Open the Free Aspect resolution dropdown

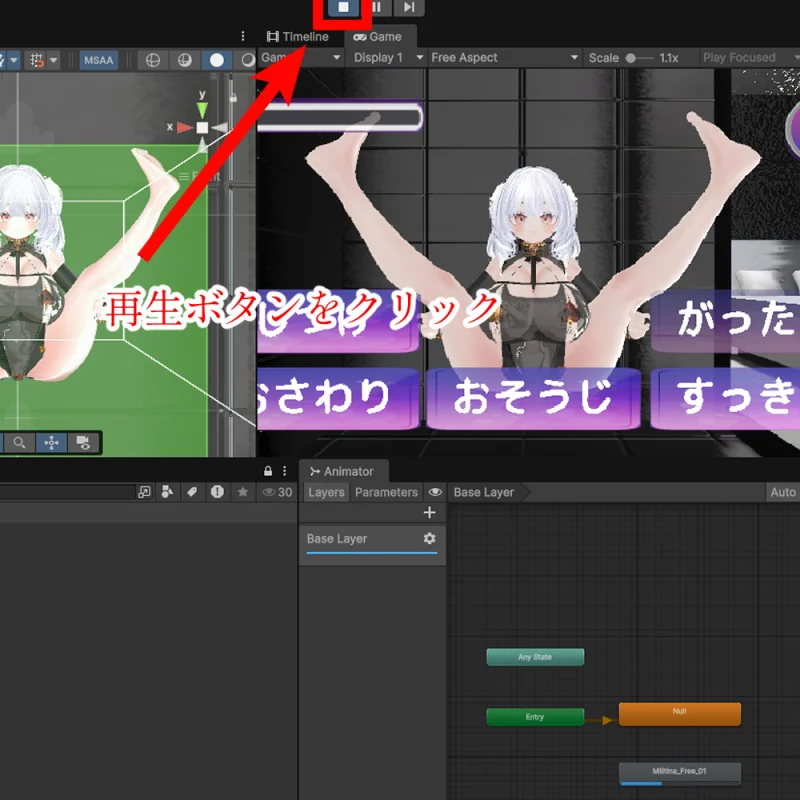504,58
